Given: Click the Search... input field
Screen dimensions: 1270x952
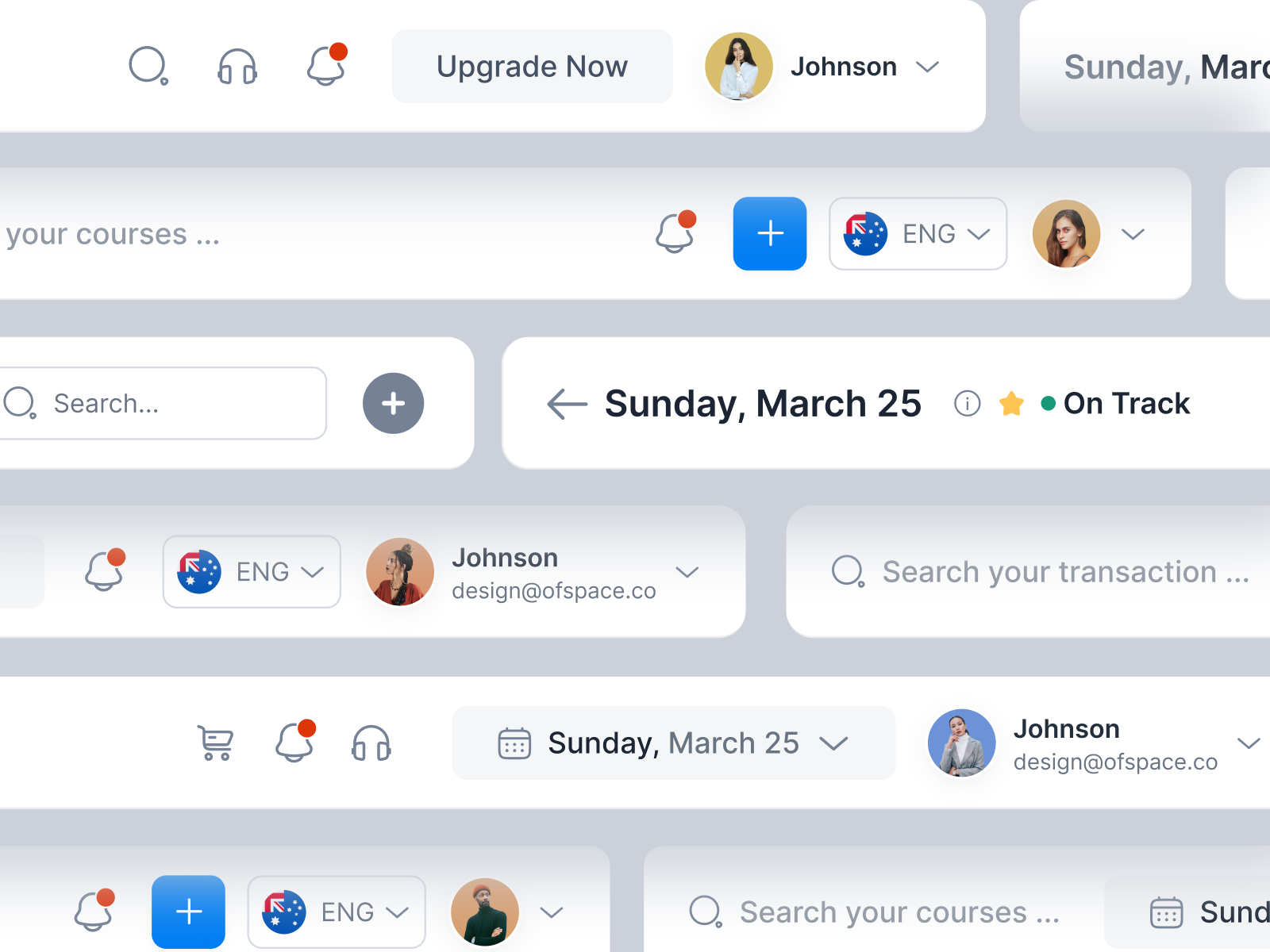Looking at the screenshot, I should click(x=163, y=403).
